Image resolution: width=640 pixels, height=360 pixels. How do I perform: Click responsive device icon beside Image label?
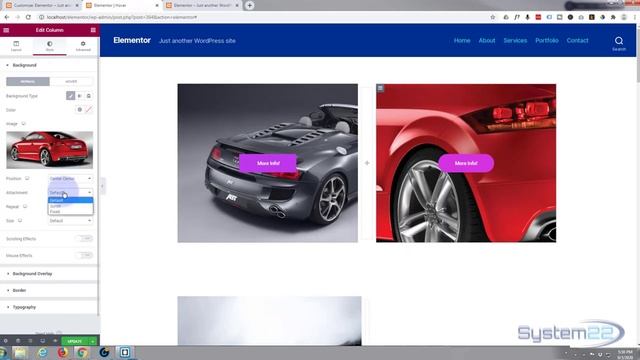[x=24, y=123]
